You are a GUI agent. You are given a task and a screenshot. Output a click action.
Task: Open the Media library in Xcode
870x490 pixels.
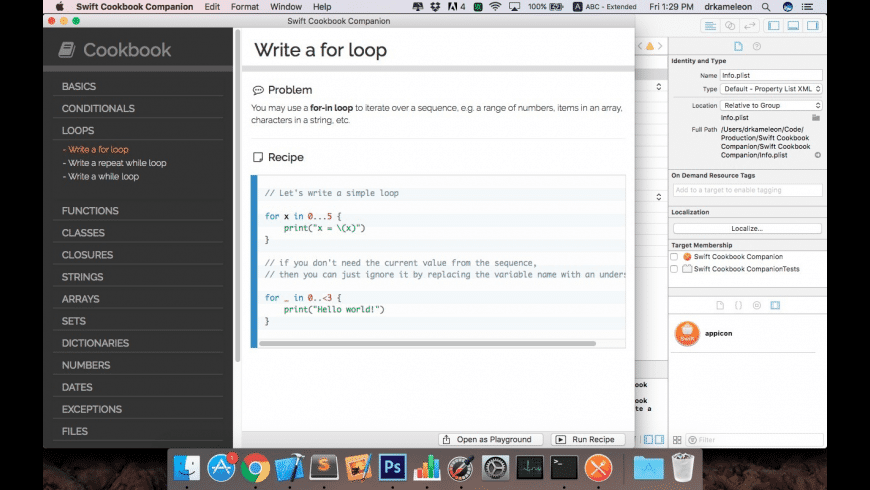pyautogui.click(x=775, y=305)
